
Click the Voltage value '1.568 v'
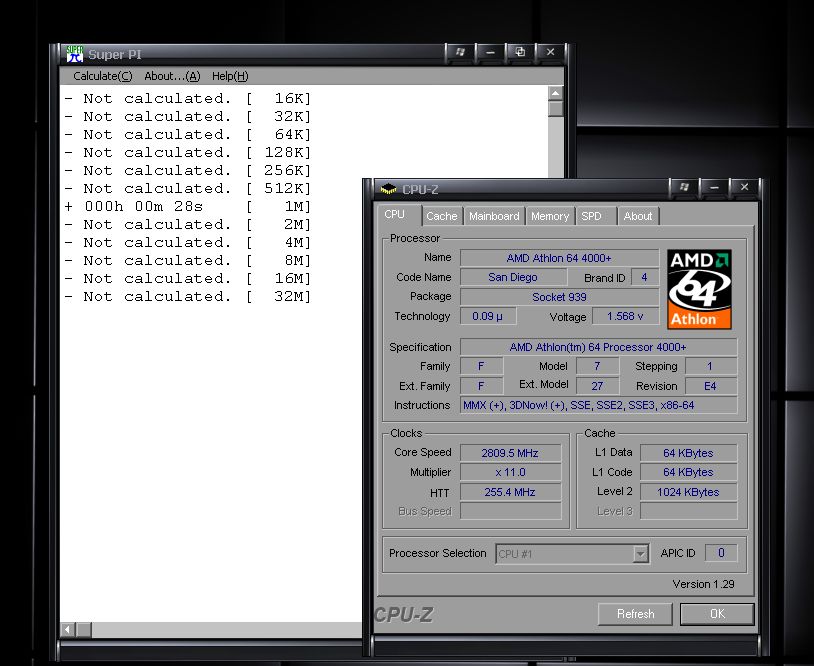click(626, 316)
